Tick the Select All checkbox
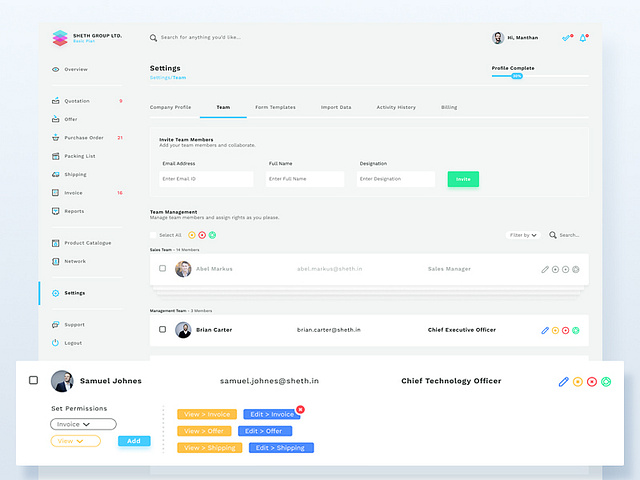 coord(153,235)
